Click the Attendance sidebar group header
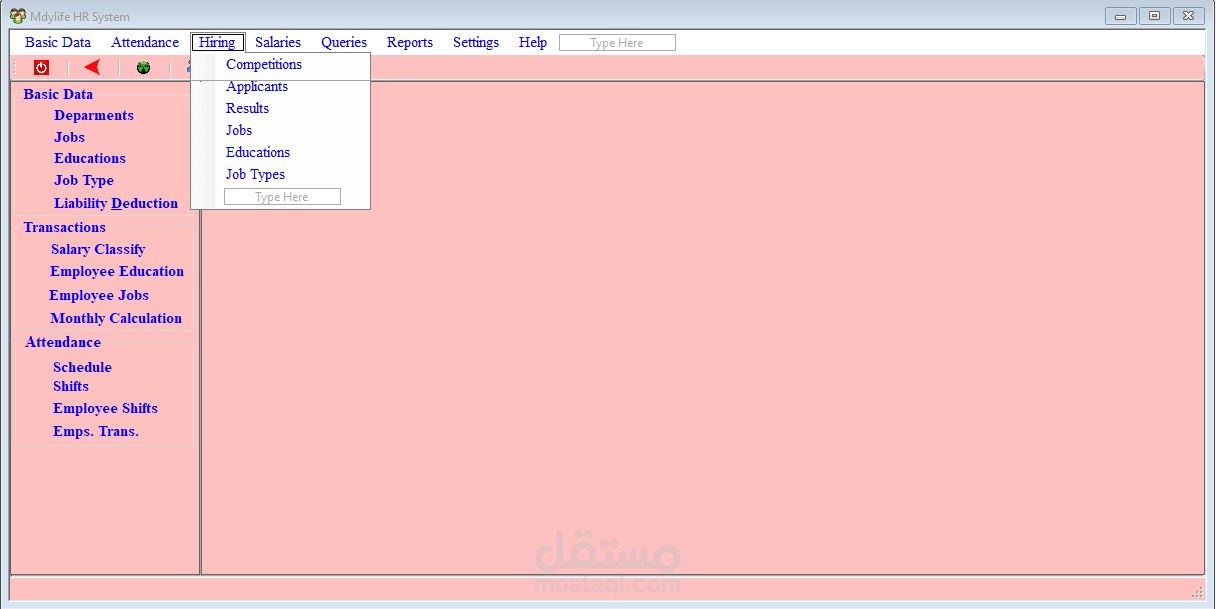 click(x=63, y=342)
